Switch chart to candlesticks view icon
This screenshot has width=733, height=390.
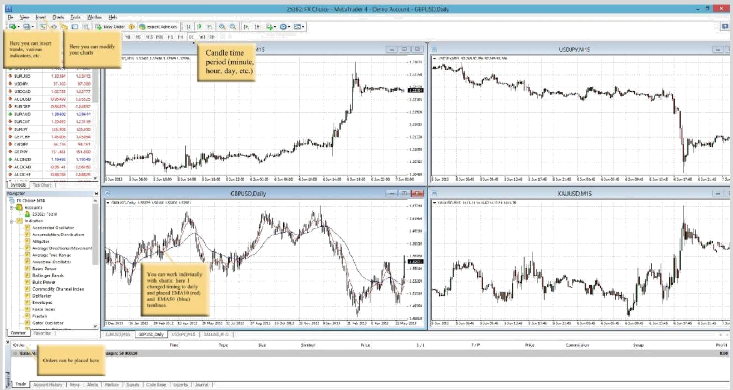(200, 27)
